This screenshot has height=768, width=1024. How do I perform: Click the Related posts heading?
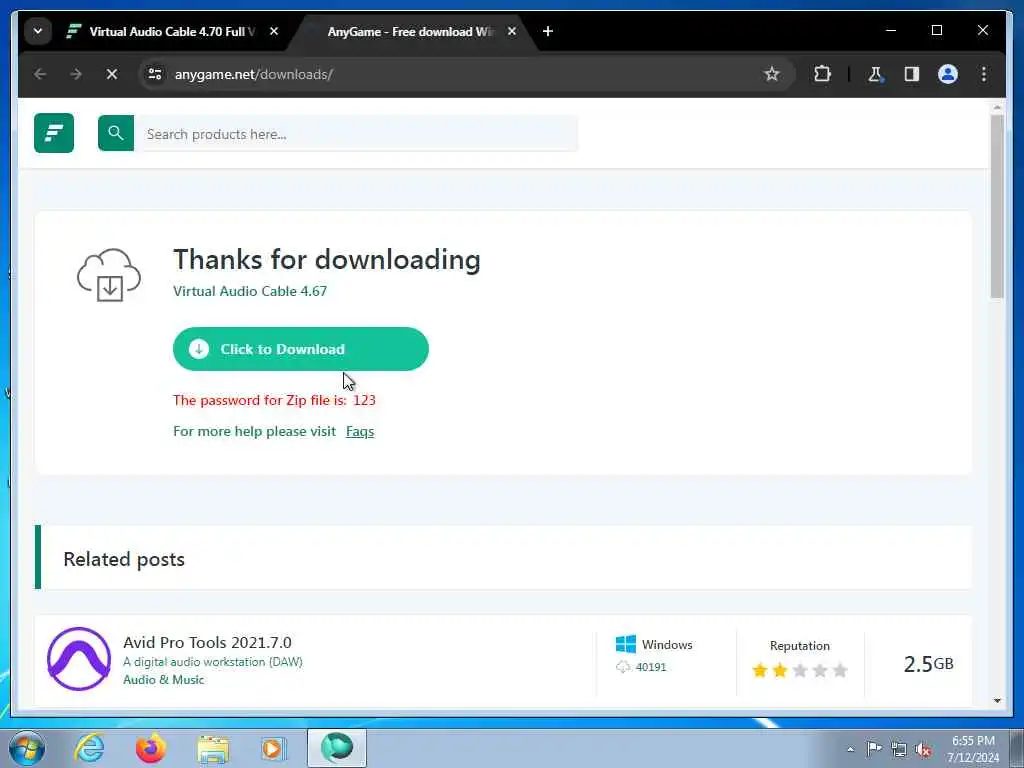[x=124, y=560]
